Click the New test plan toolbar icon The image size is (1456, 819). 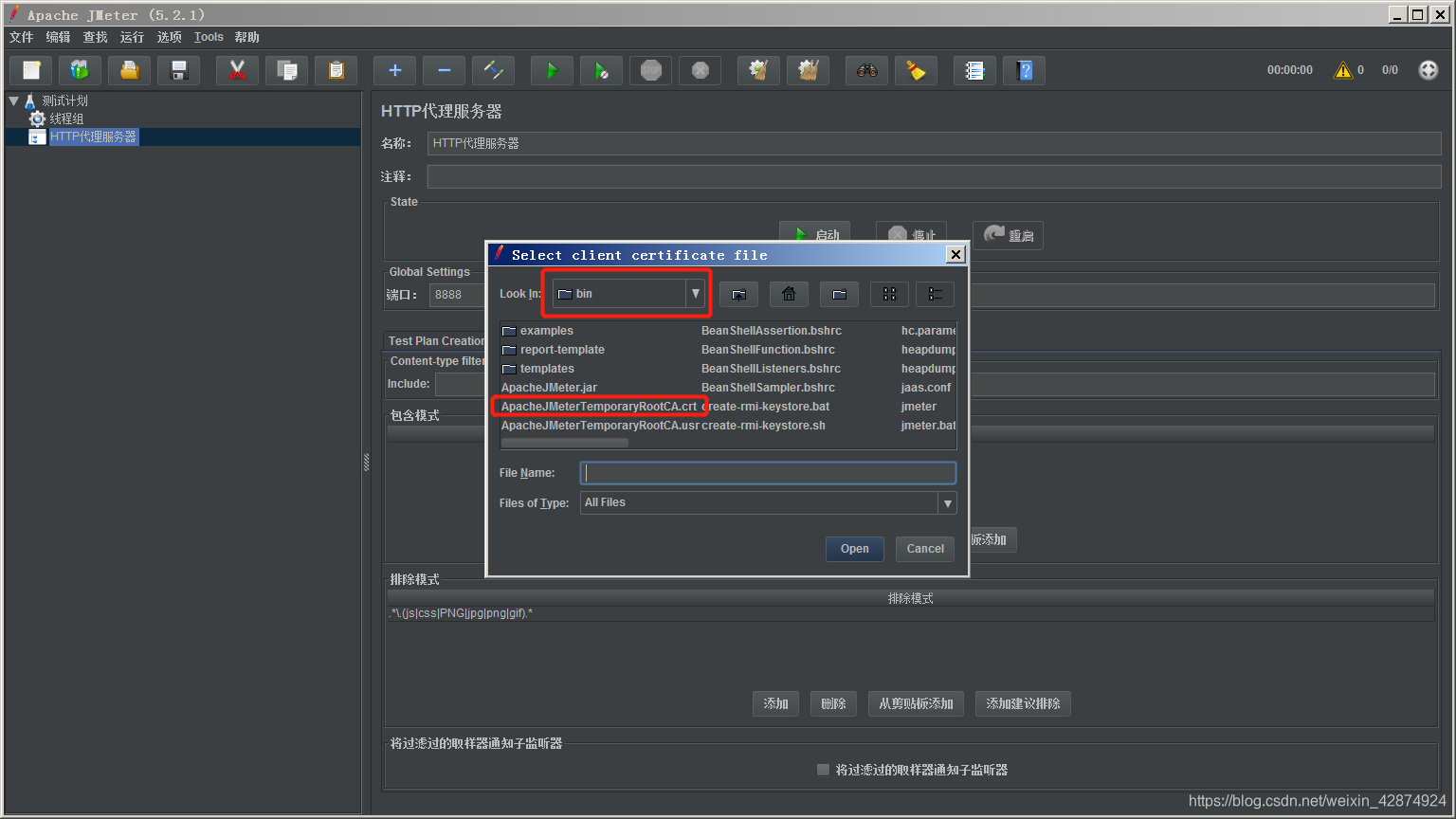pos(31,70)
